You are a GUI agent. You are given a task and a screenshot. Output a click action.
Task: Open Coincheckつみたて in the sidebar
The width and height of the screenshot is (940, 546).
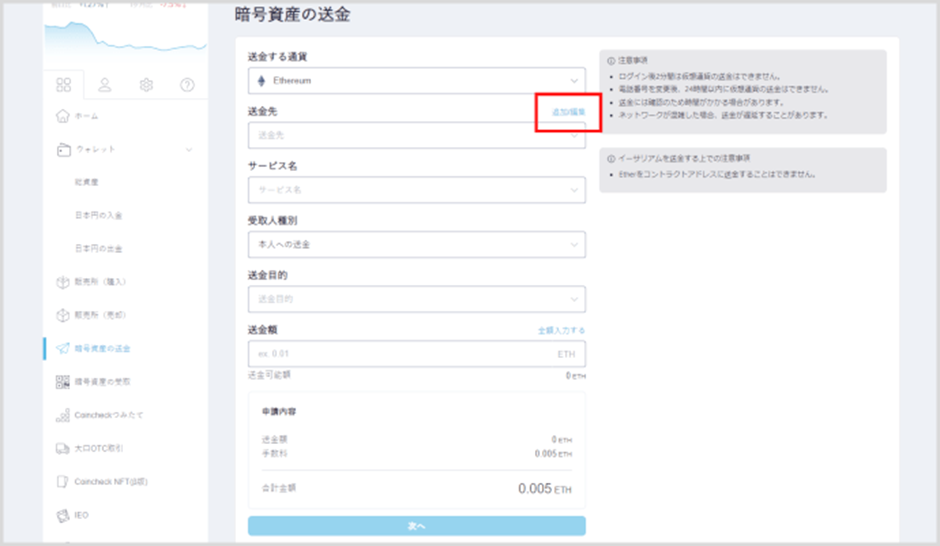[108, 414]
